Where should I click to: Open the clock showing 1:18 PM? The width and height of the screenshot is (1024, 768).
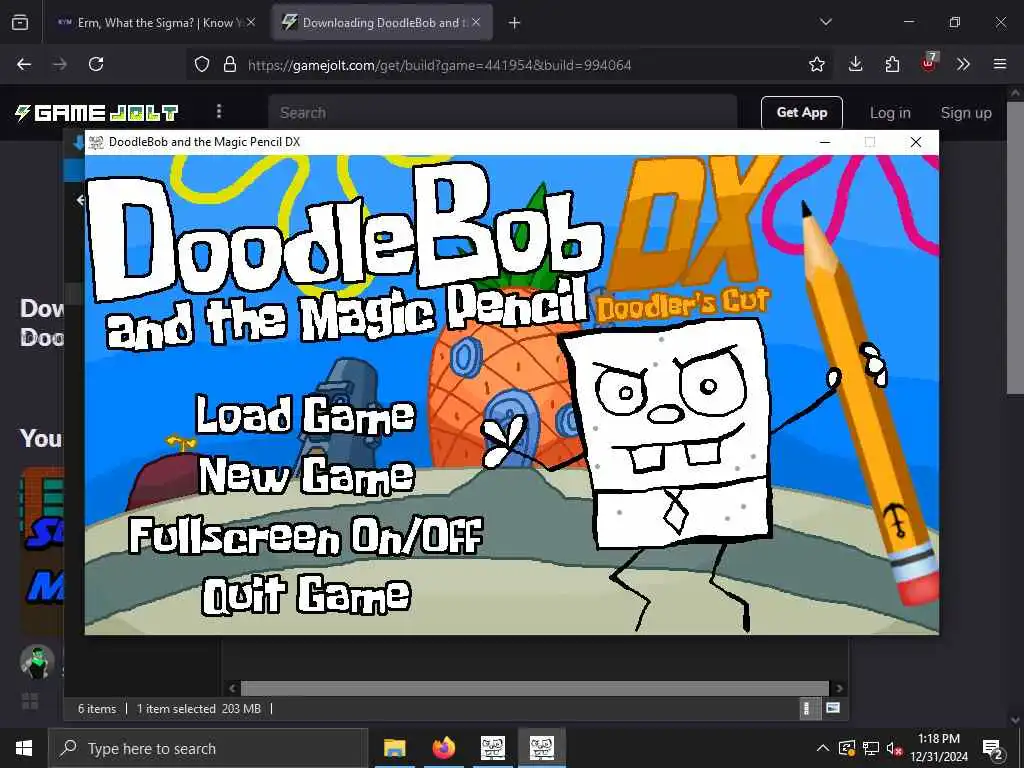point(938,748)
